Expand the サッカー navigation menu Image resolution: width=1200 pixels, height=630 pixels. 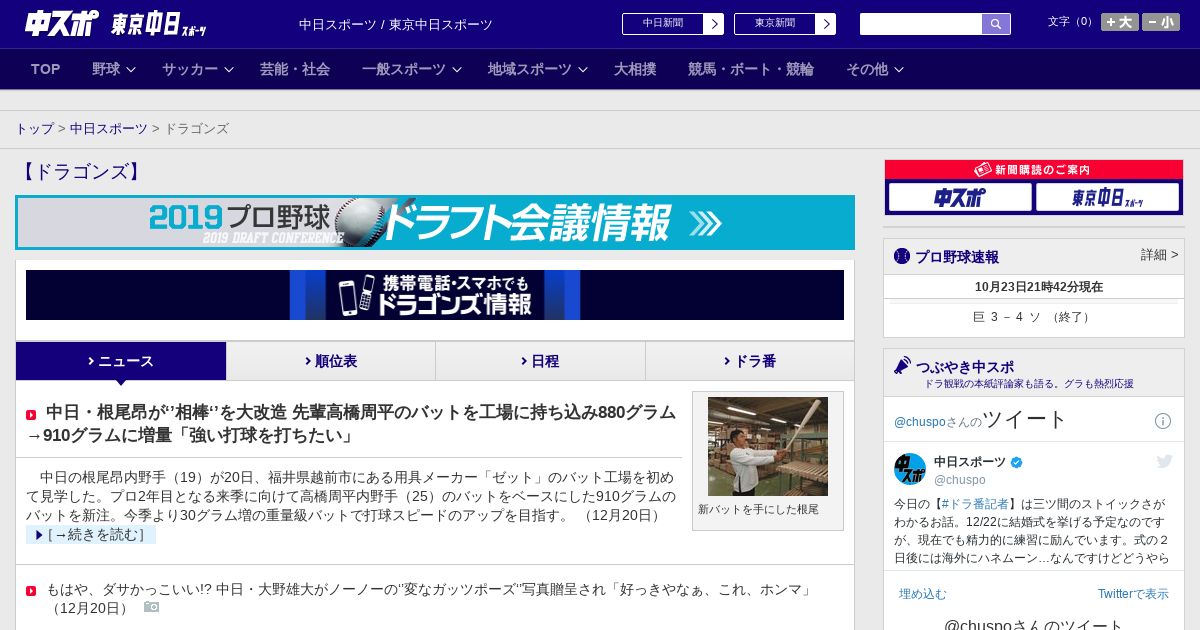[x=198, y=69]
